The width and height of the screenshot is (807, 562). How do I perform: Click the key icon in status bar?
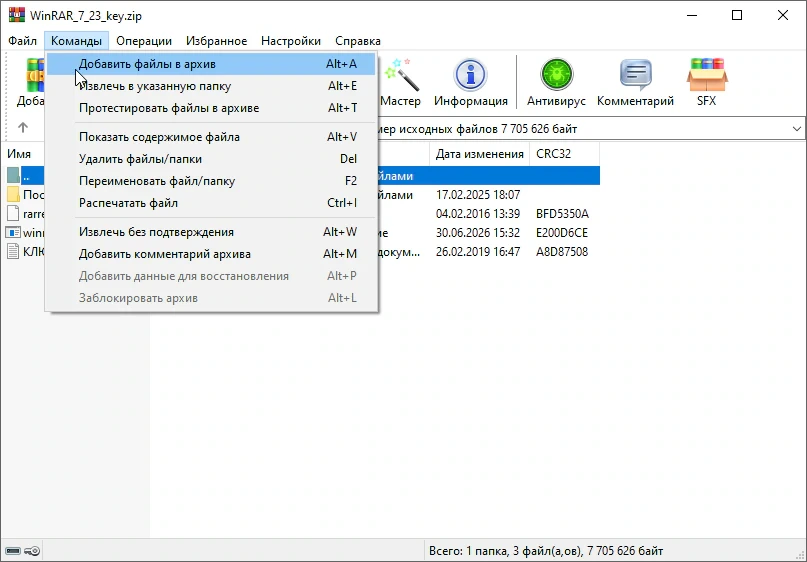32,551
